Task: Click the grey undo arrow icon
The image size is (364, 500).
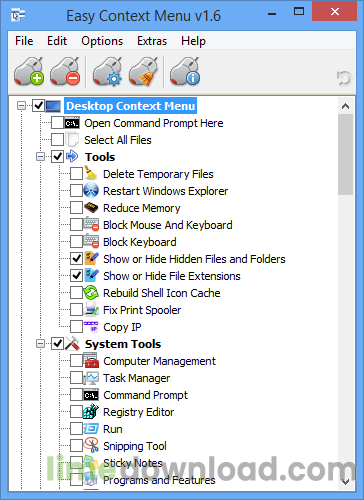Action: click(344, 78)
